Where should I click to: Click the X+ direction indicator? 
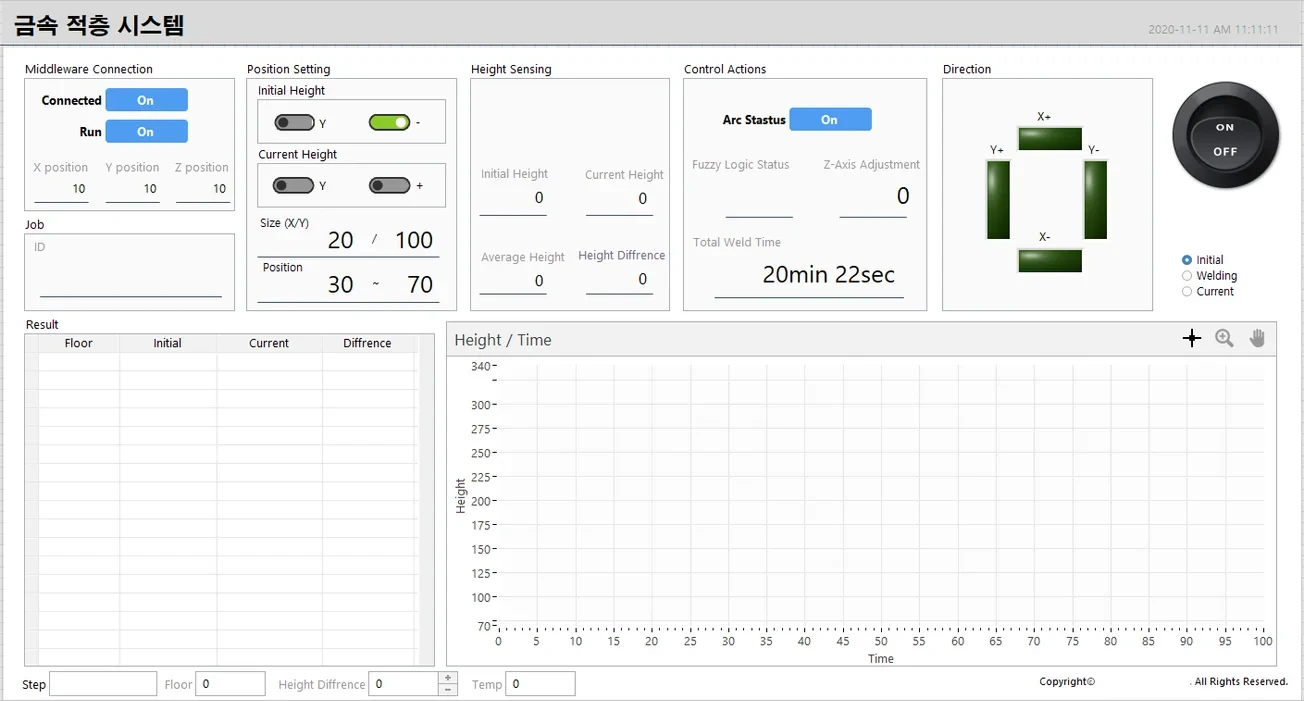pos(1049,139)
